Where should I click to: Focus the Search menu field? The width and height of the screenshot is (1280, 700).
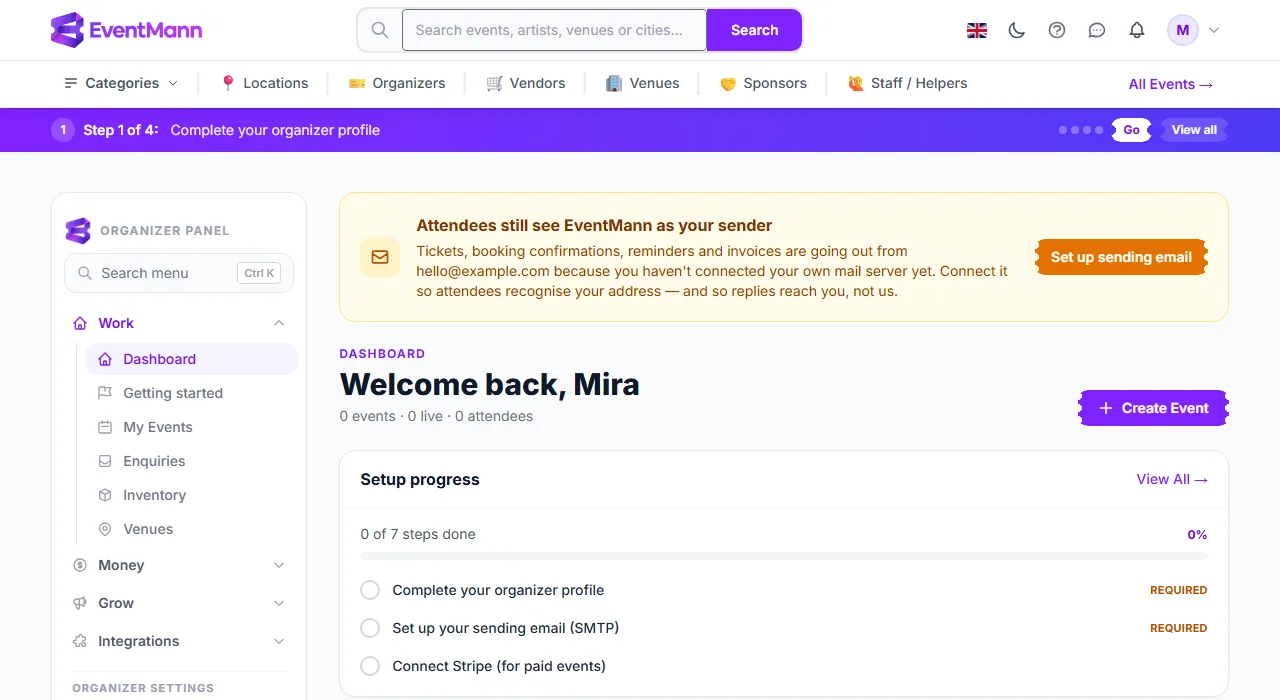(x=179, y=273)
